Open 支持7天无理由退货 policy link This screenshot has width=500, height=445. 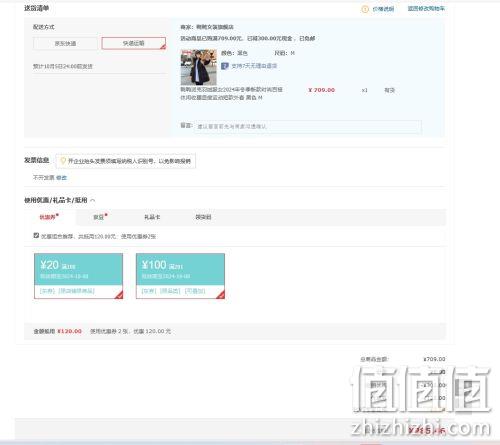[254, 66]
